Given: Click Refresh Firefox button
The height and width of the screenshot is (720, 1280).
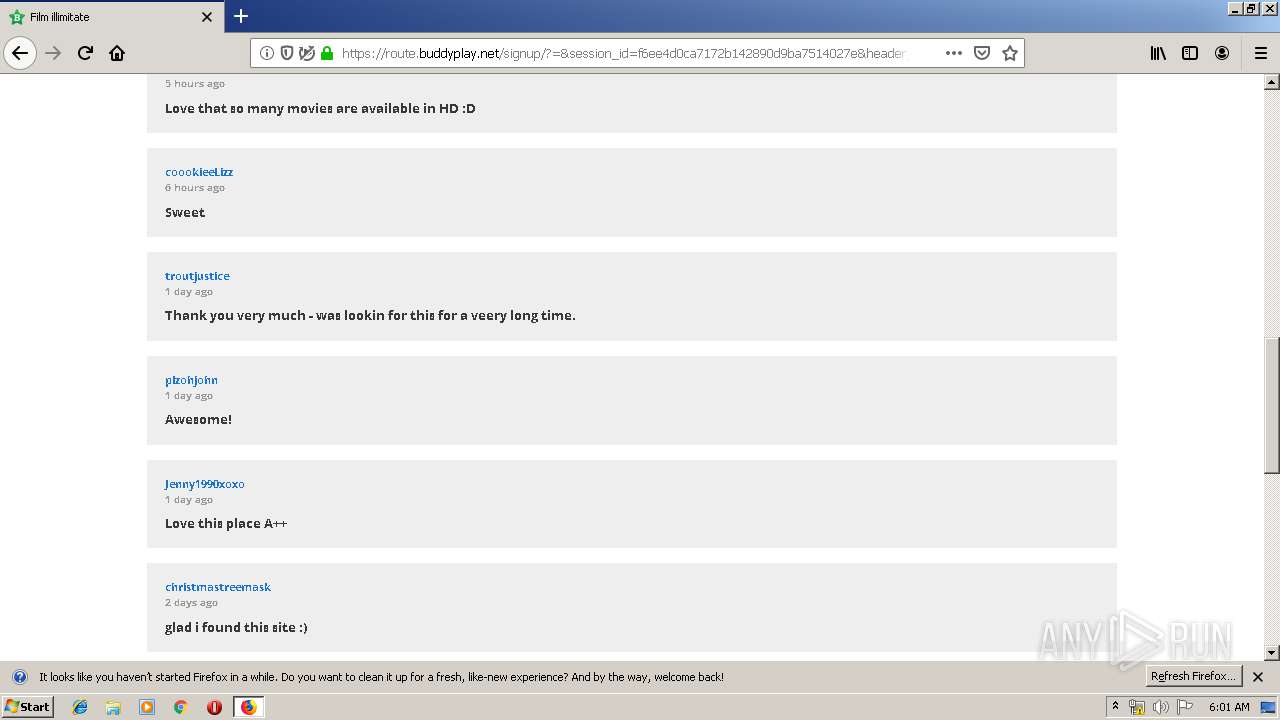Looking at the screenshot, I should coord(1194,677).
